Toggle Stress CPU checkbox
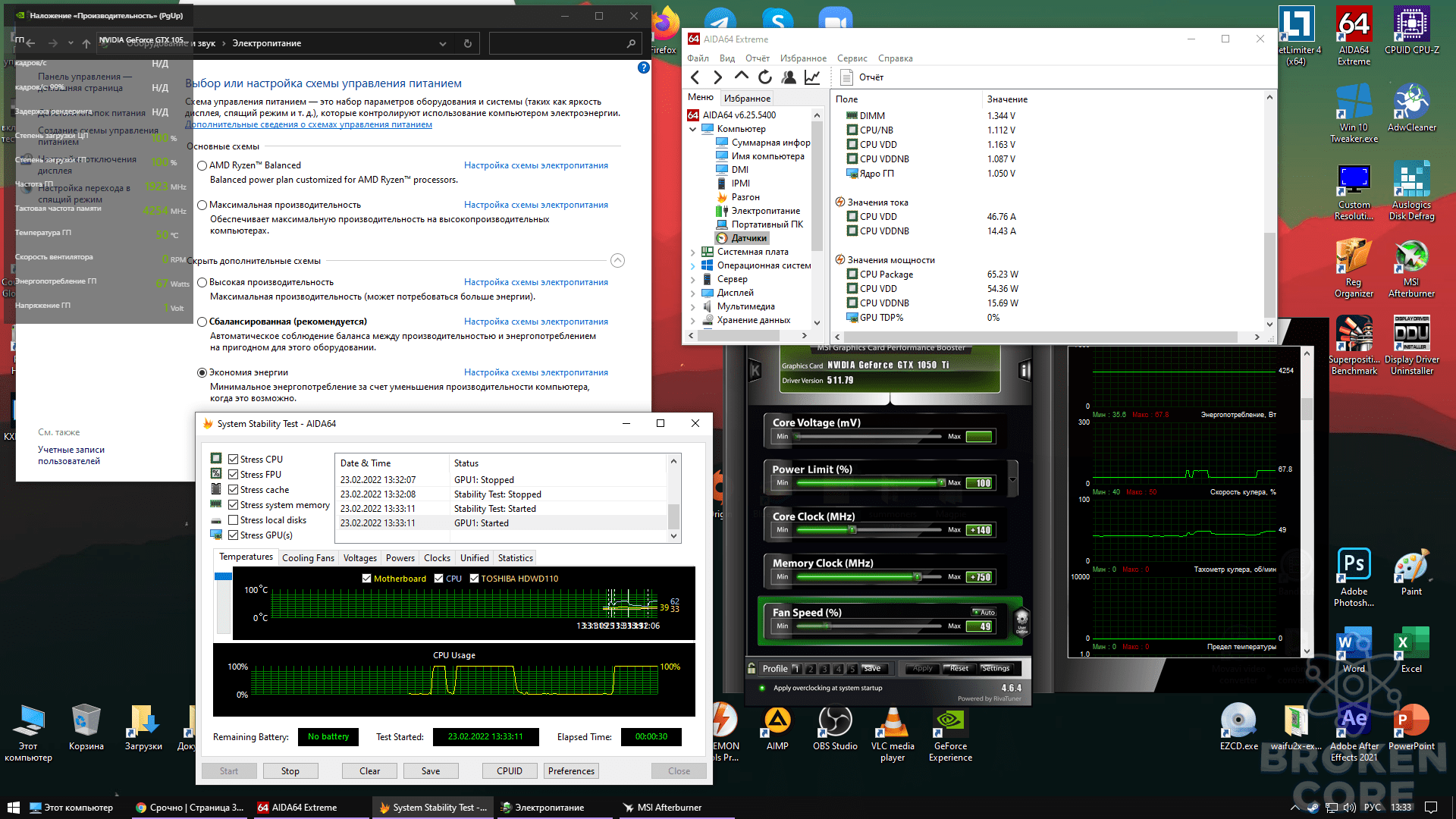The height and width of the screenshot is (819, 1456). pyautogui.click(x=233, y=459)
